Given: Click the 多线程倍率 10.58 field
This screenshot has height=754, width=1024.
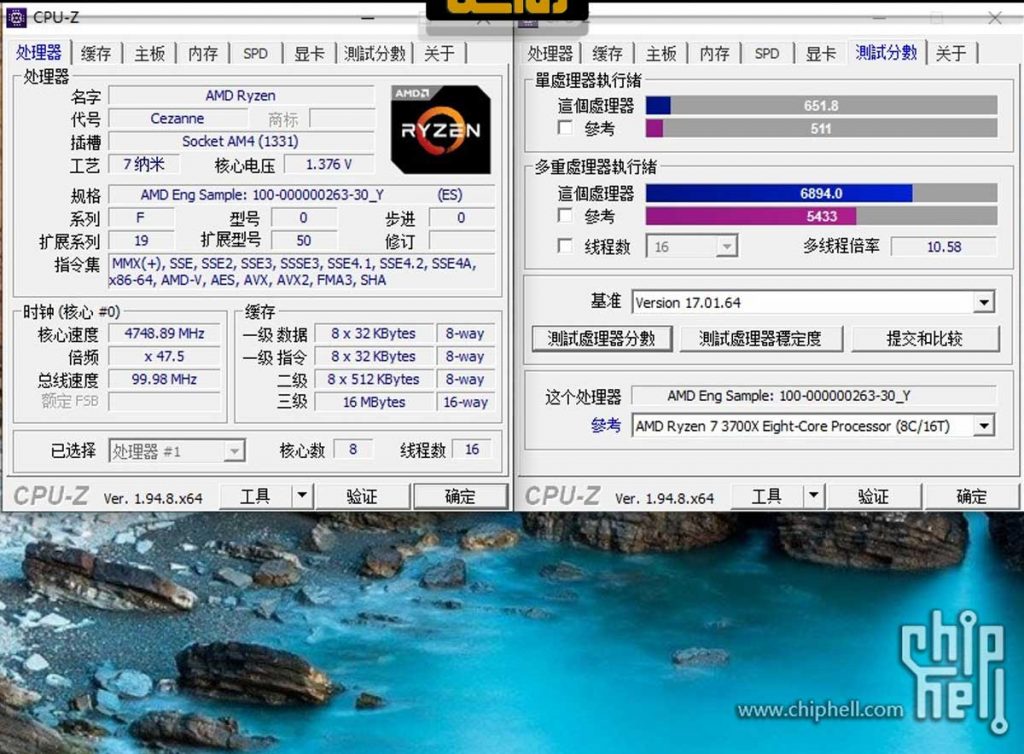Looking at the screenshot, I should pos(944,247).
